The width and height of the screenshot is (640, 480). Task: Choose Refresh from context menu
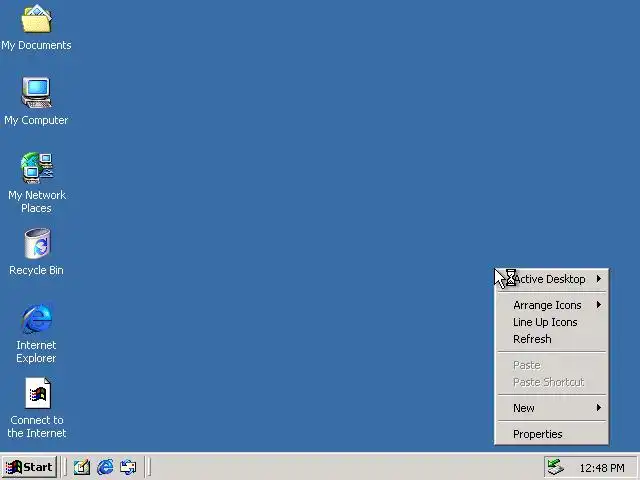coord(551,339)
